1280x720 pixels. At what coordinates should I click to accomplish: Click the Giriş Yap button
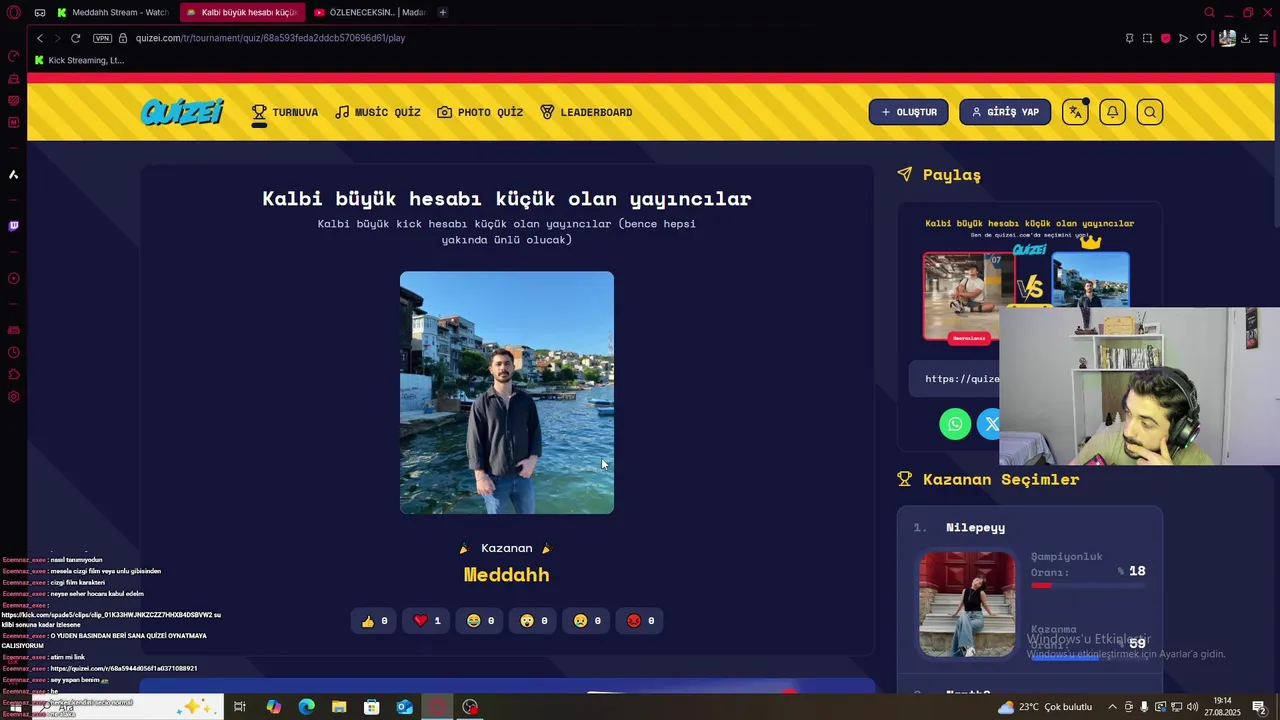tap(1005, 112)
